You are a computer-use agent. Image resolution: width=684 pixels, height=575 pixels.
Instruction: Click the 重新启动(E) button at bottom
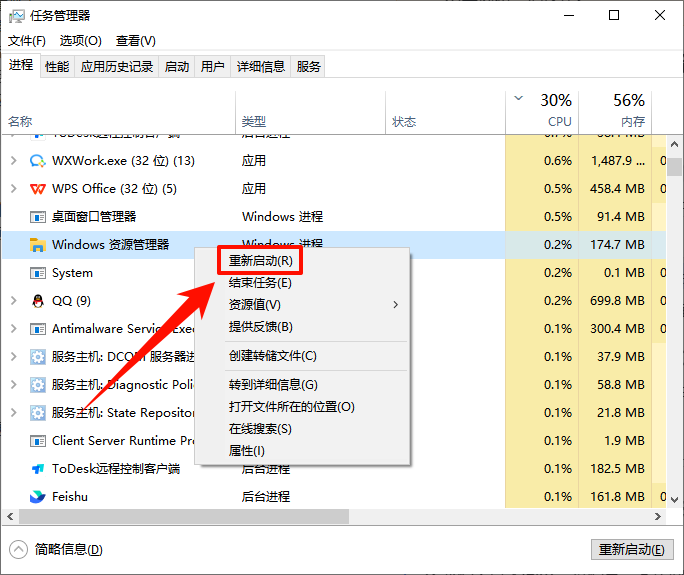click(x=632, y=550)
